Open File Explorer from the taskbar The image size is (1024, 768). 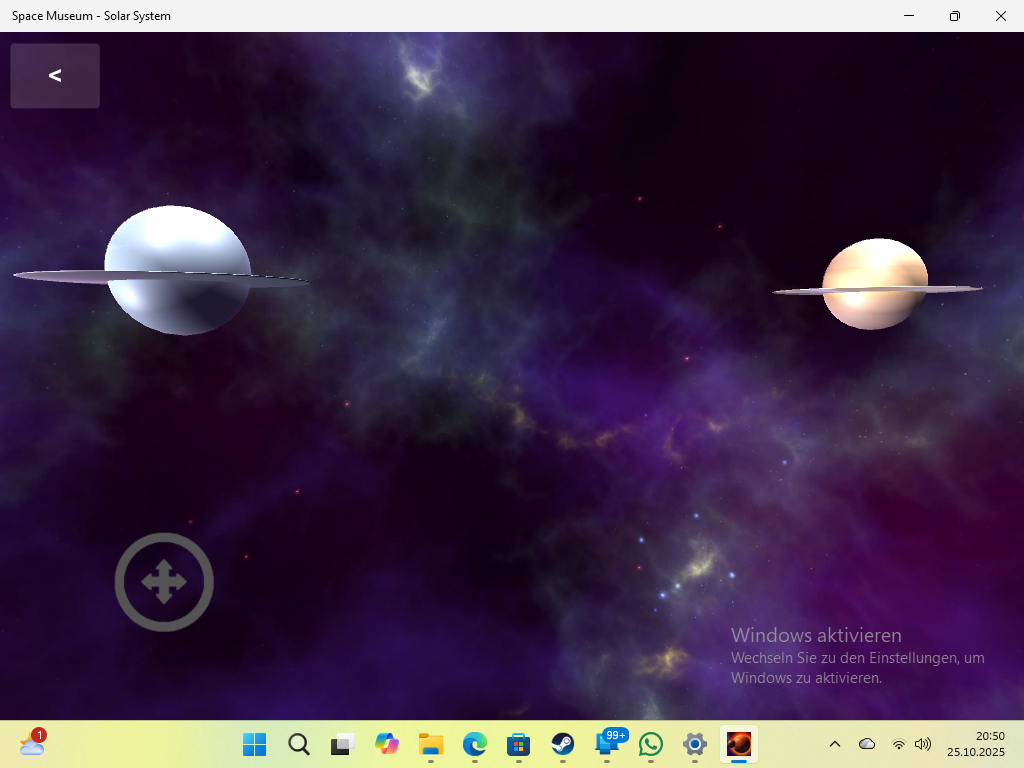click(x=431, y=744)
